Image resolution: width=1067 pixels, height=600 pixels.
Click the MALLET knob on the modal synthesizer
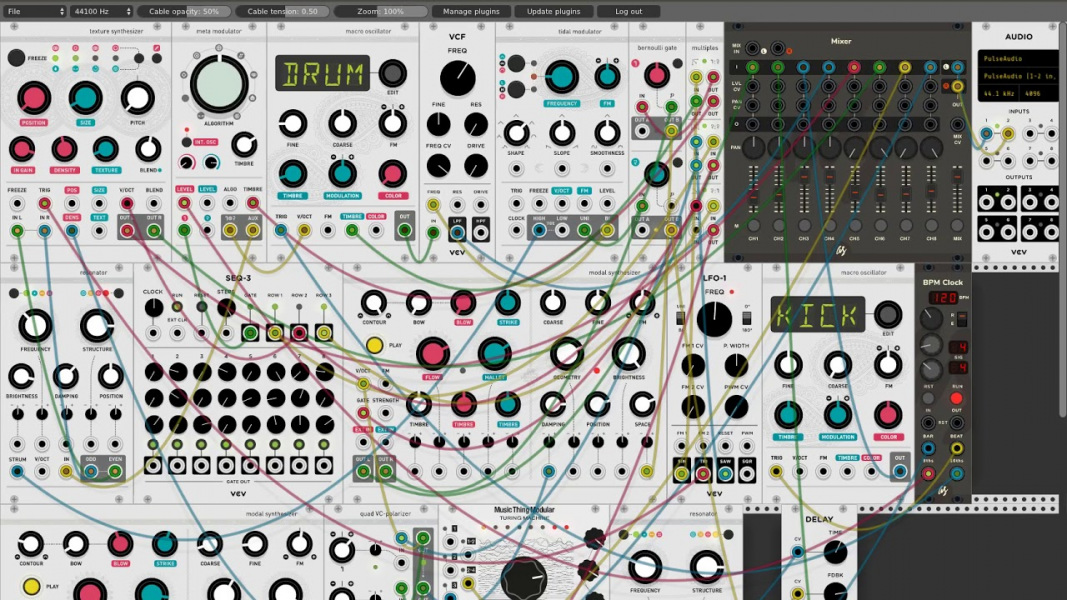coord(495,354)
